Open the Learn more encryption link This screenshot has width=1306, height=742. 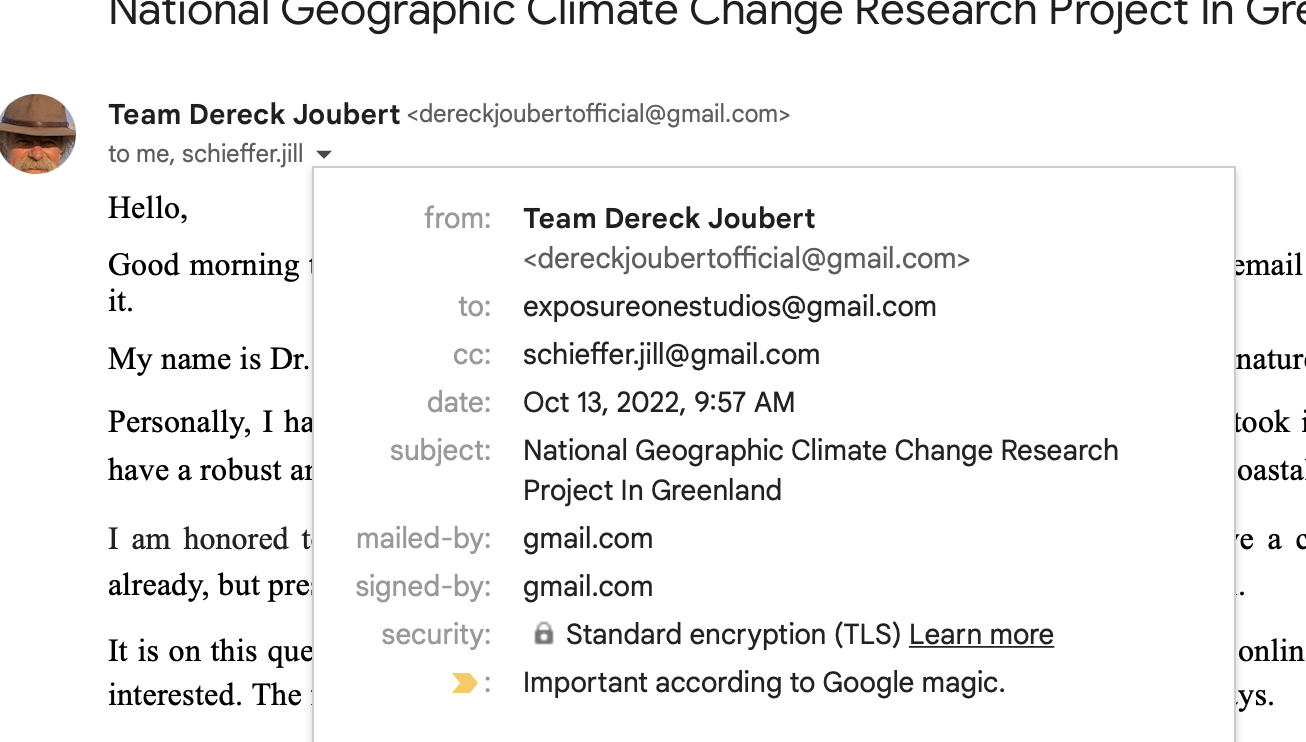coord(980,635)
